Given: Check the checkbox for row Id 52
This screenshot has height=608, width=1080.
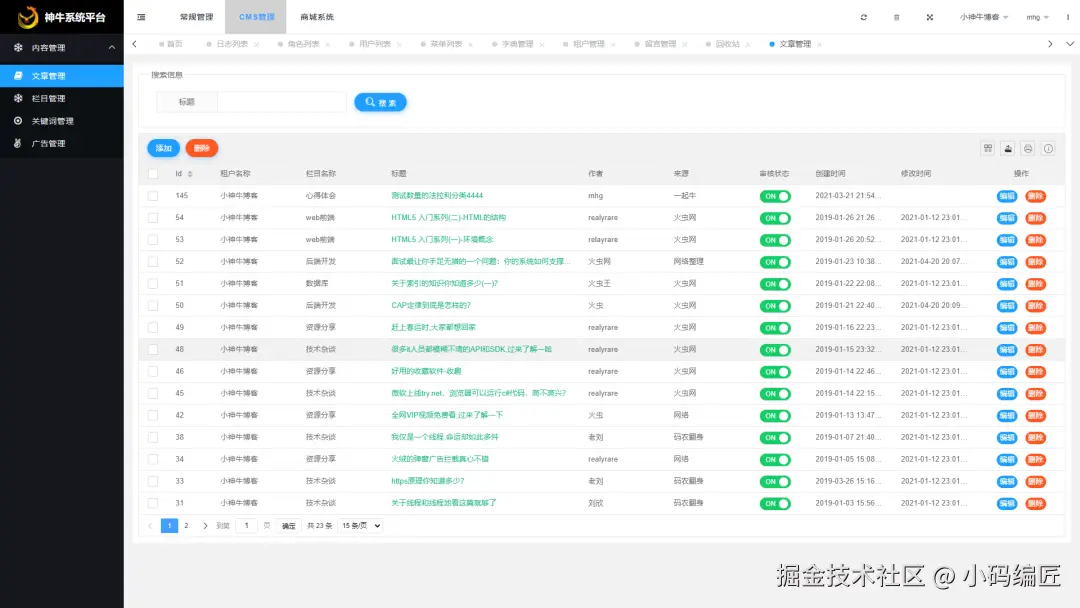Looking at the screenshot, I should [x=153, y=262].
